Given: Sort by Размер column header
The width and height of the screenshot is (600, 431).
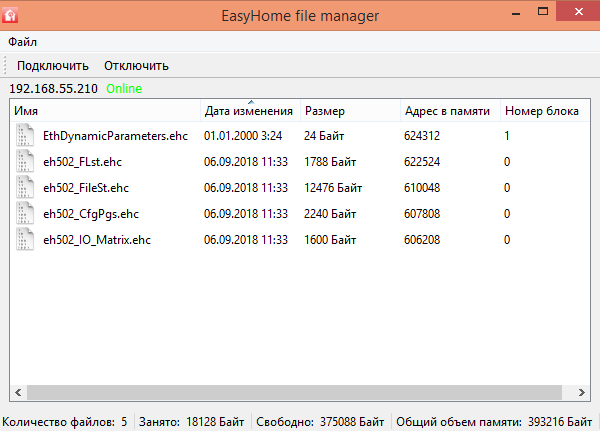Looking at the screenshot, I should [x=349, y=111].
